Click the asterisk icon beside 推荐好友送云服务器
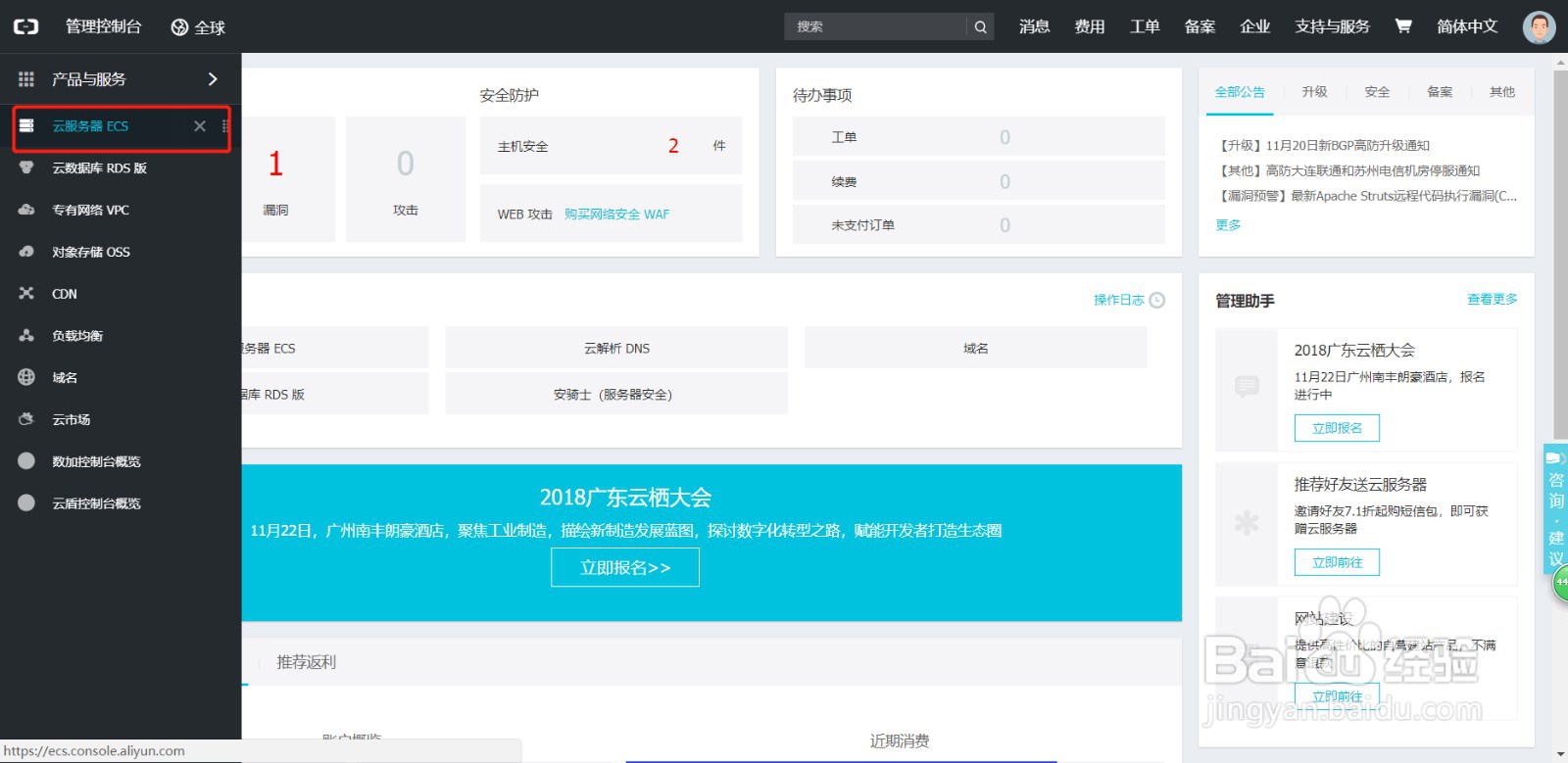The image size is (1568, 763). coord(1247,522)
